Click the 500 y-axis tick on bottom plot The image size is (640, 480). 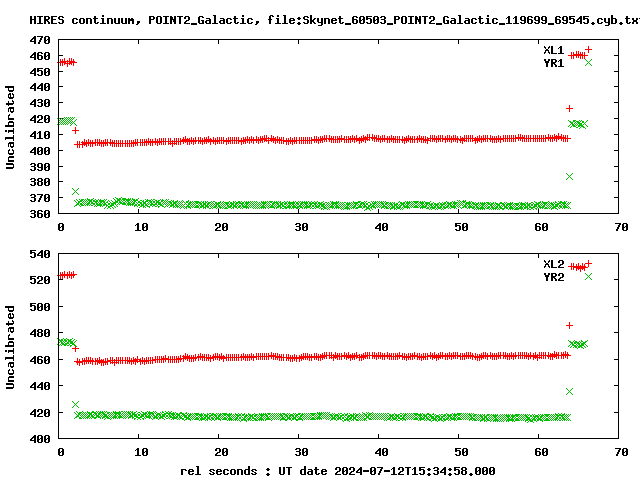(40, 307)
